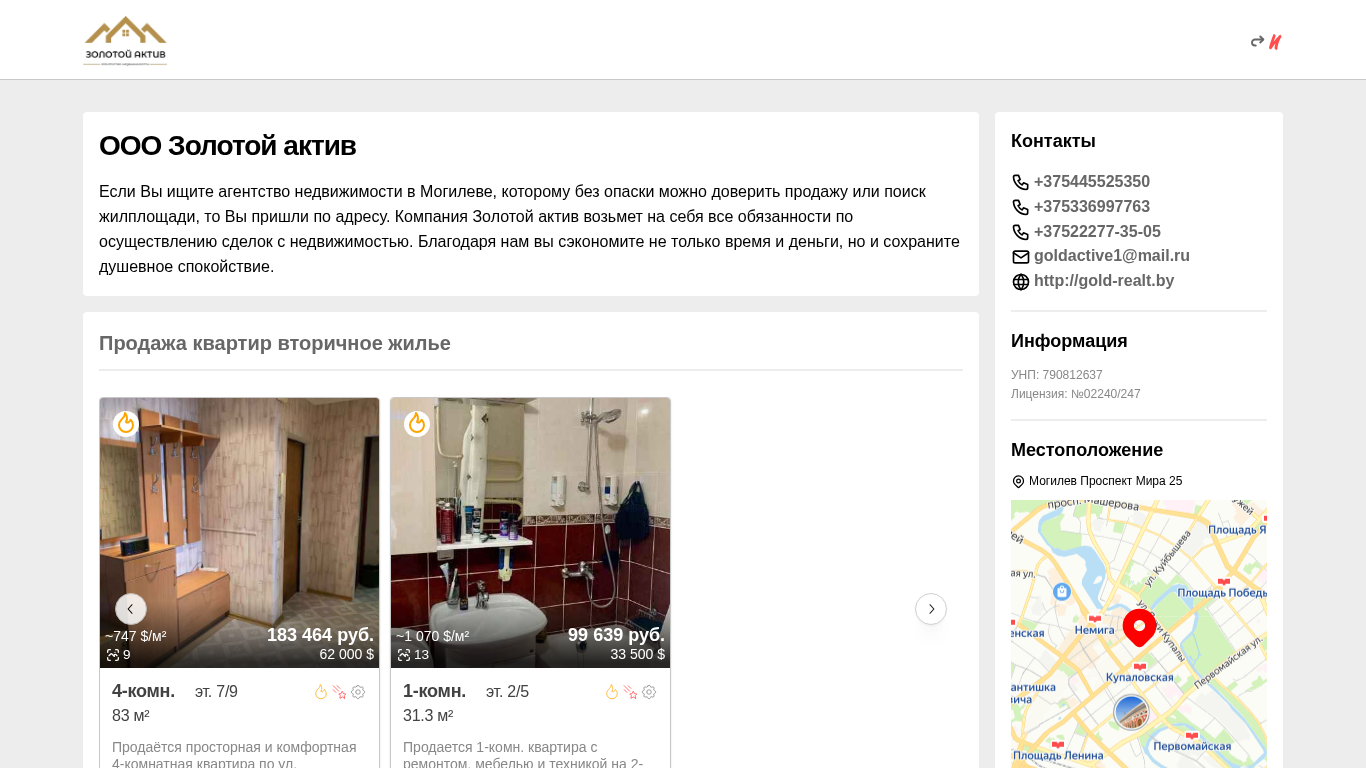Click the Информация heading

click(1069, 341)
